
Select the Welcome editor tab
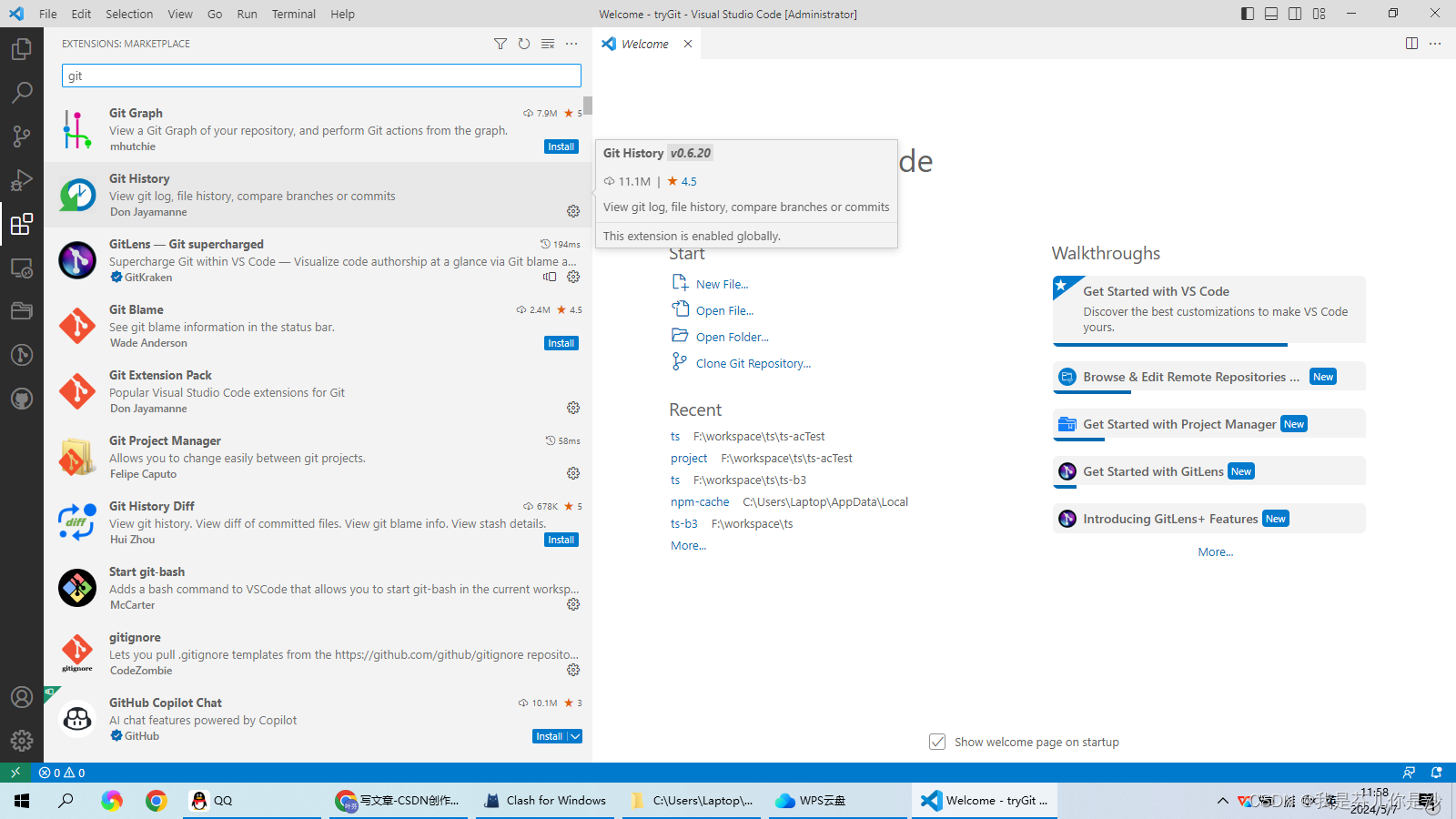tap(645, 44)
